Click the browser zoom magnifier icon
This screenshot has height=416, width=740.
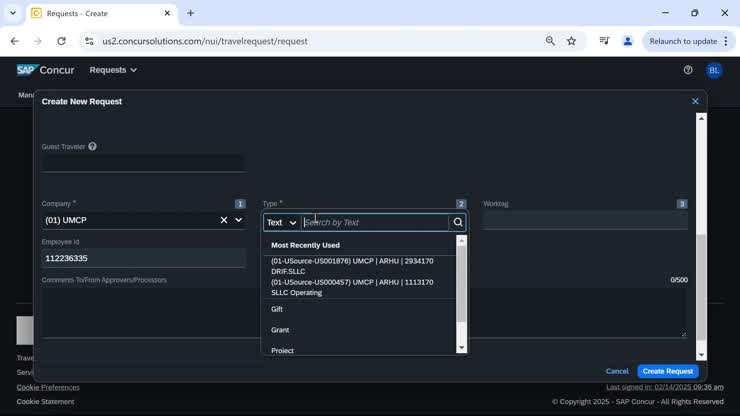click(x=550, y=41)
